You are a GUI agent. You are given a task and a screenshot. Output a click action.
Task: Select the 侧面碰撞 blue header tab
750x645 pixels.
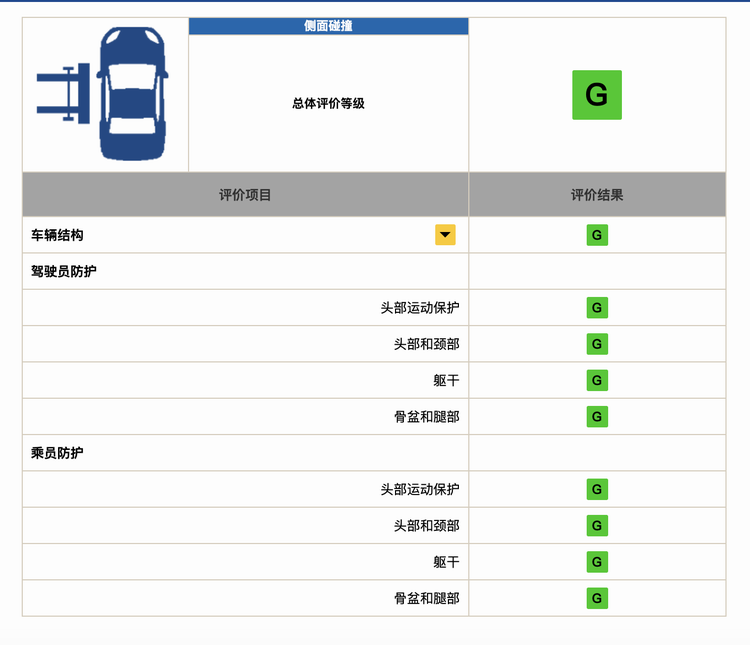point(329,26)
